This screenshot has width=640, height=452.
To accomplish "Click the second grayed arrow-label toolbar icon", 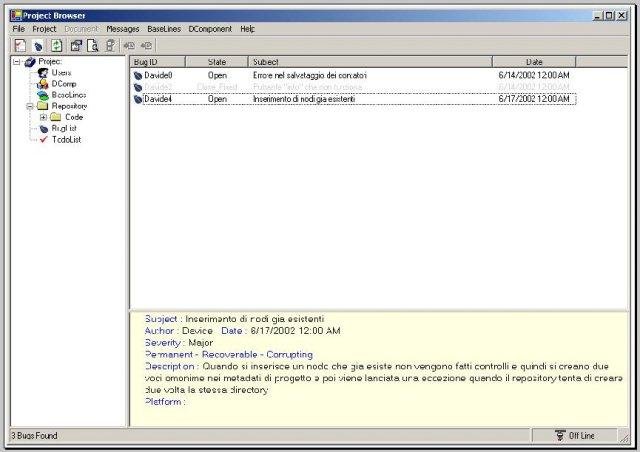I will point(146,46).
